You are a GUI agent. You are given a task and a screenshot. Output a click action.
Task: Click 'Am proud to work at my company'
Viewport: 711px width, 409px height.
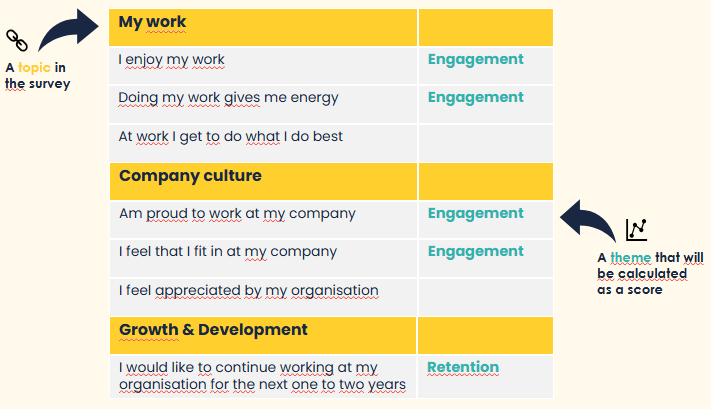[x=237, y=214]
